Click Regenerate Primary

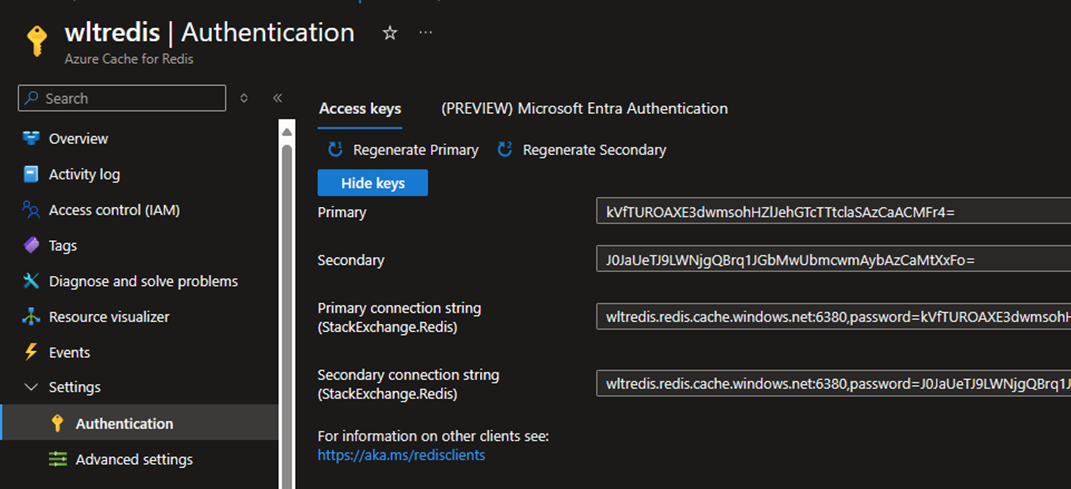coord(403,150)
